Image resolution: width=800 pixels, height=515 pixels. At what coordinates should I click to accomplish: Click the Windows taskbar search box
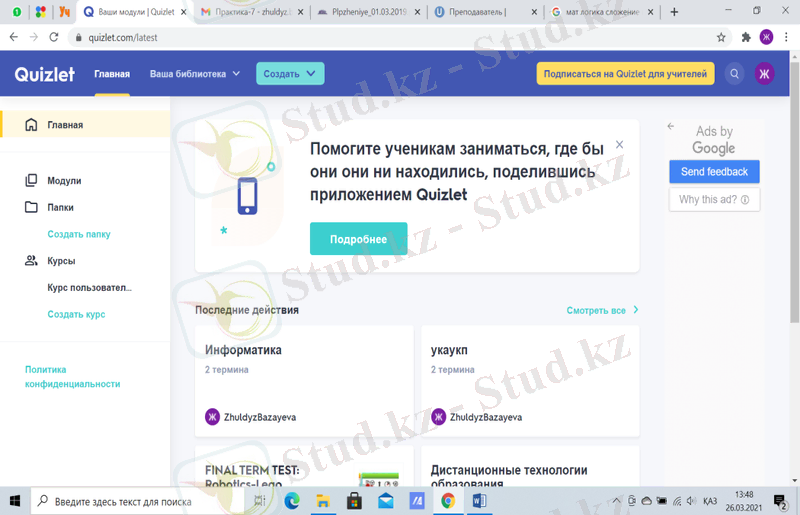pos(138,501)
